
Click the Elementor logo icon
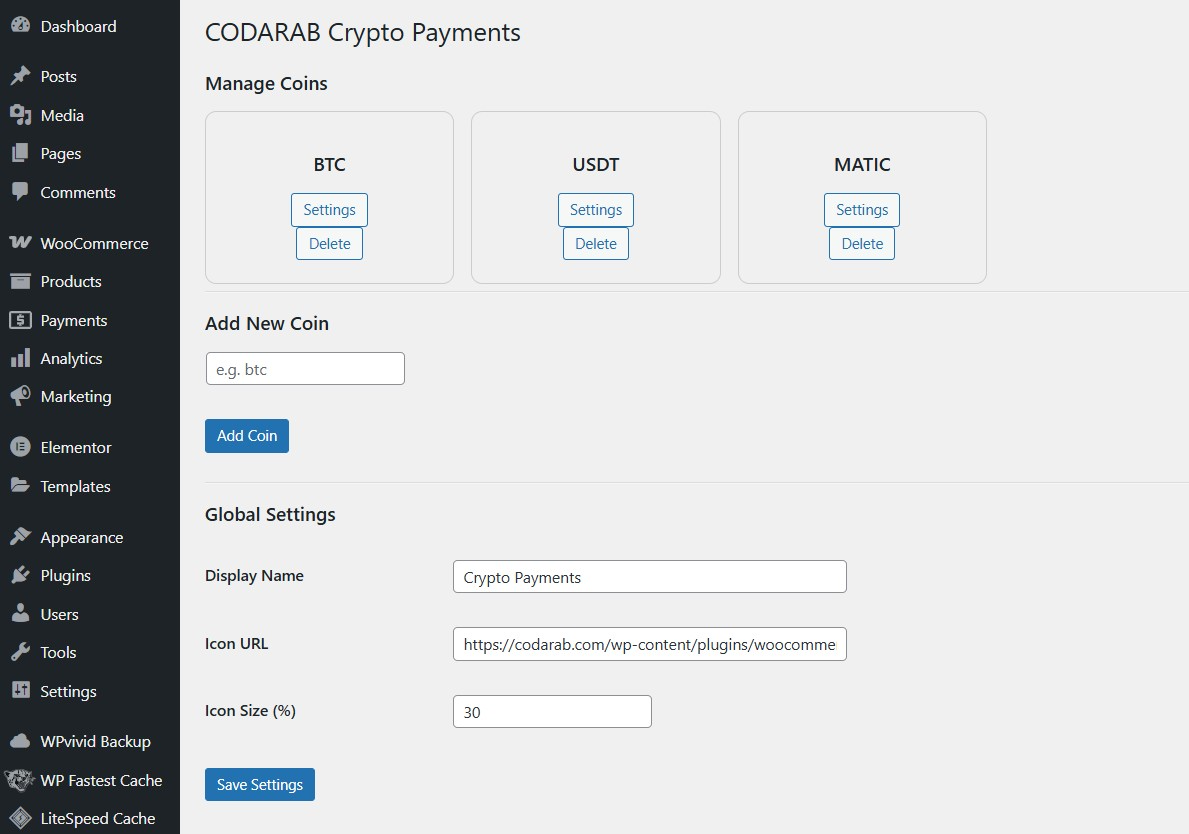pos(20,447)
